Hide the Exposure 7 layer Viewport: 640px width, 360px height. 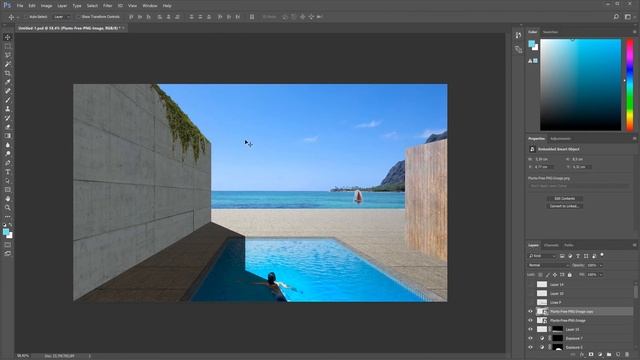click(x=530, y=338)
